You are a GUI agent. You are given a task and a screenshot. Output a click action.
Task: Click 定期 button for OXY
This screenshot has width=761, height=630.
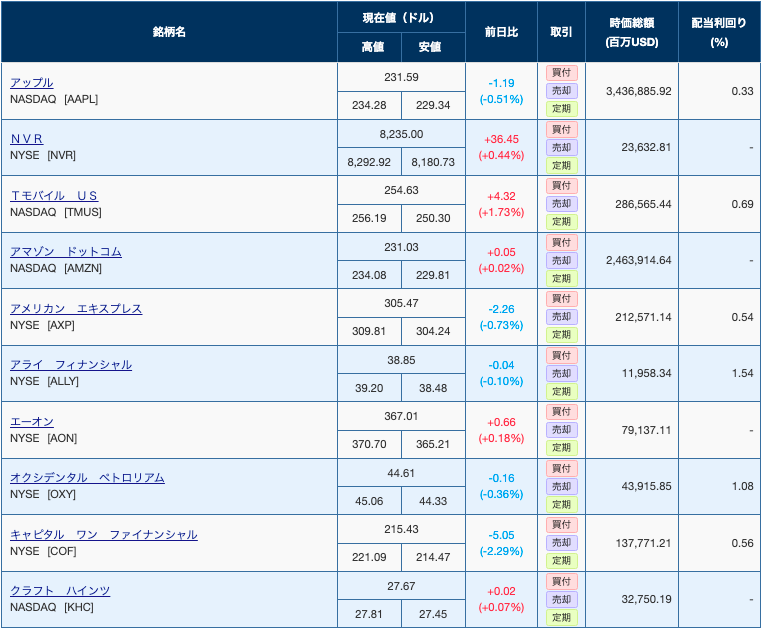point(562,505)
